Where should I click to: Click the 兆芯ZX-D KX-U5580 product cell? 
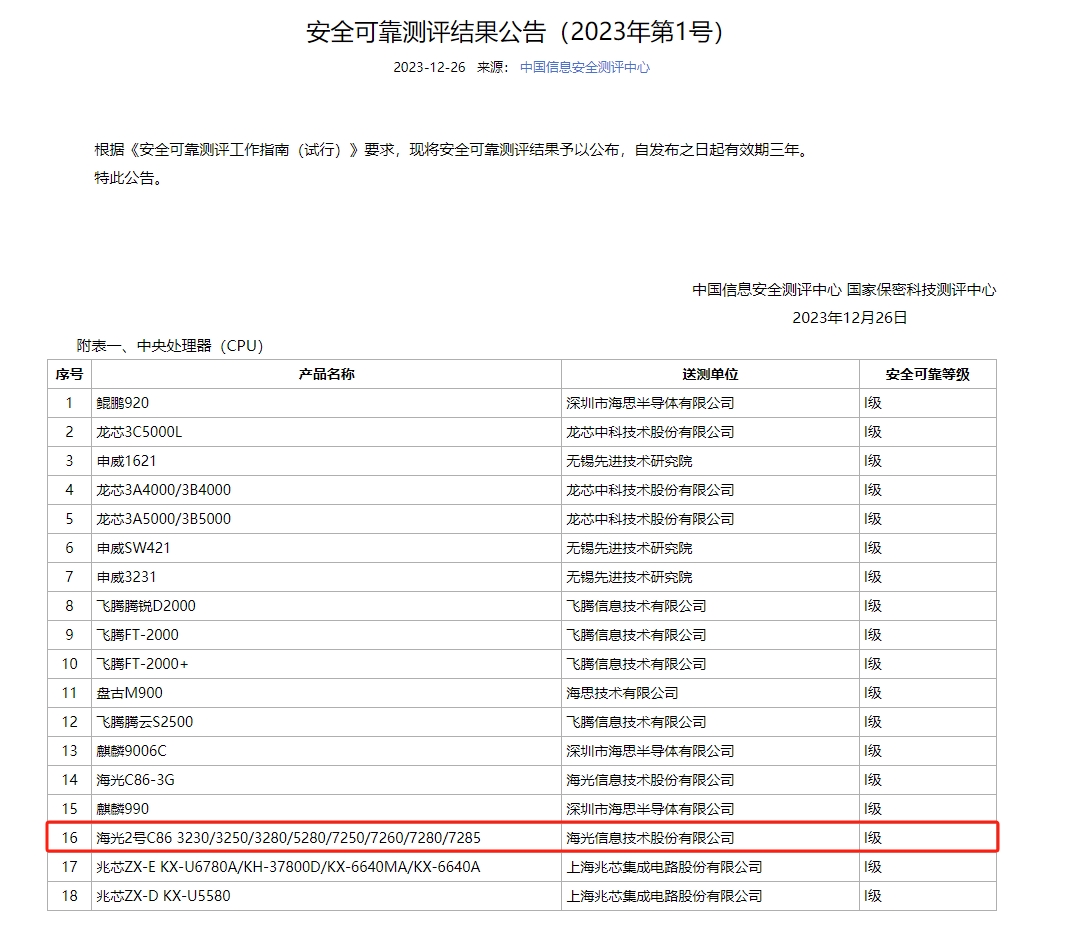click(x=163, y=896)
